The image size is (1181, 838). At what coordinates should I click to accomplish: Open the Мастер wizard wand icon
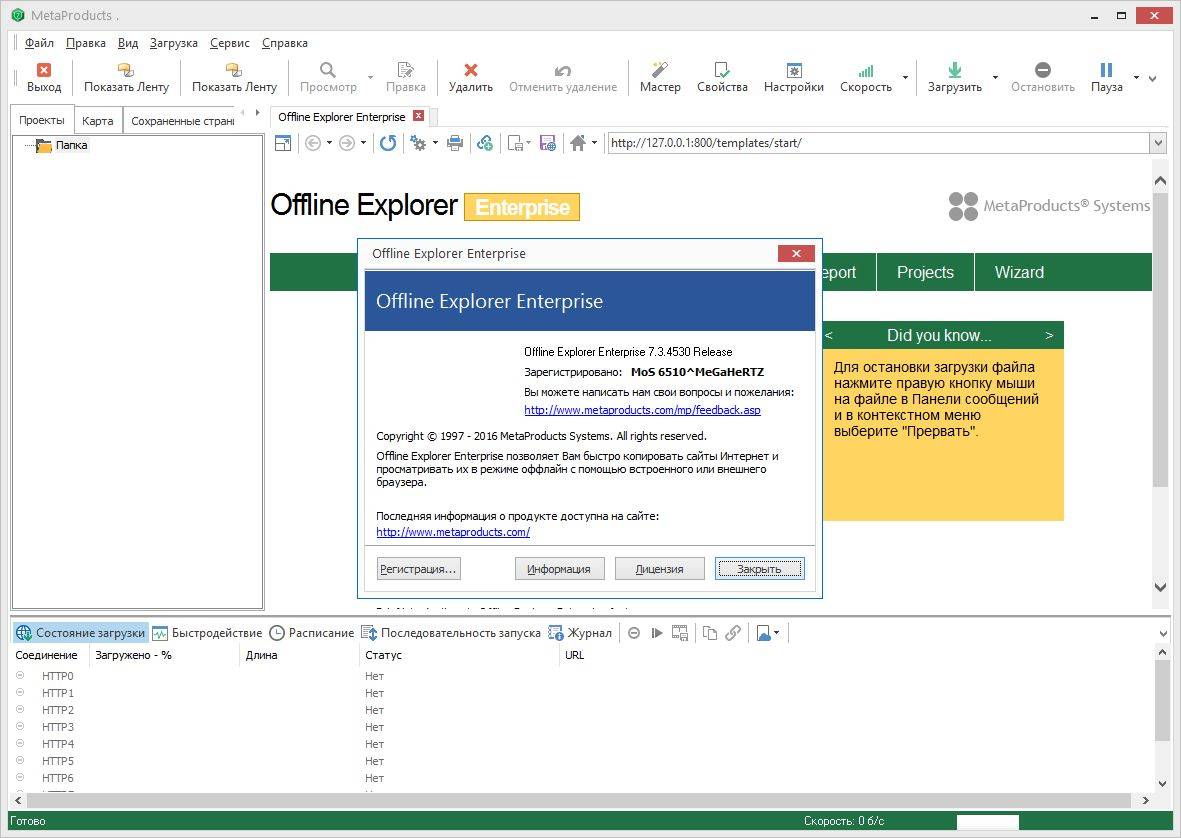pyautogui.click(x=660, y=70)
